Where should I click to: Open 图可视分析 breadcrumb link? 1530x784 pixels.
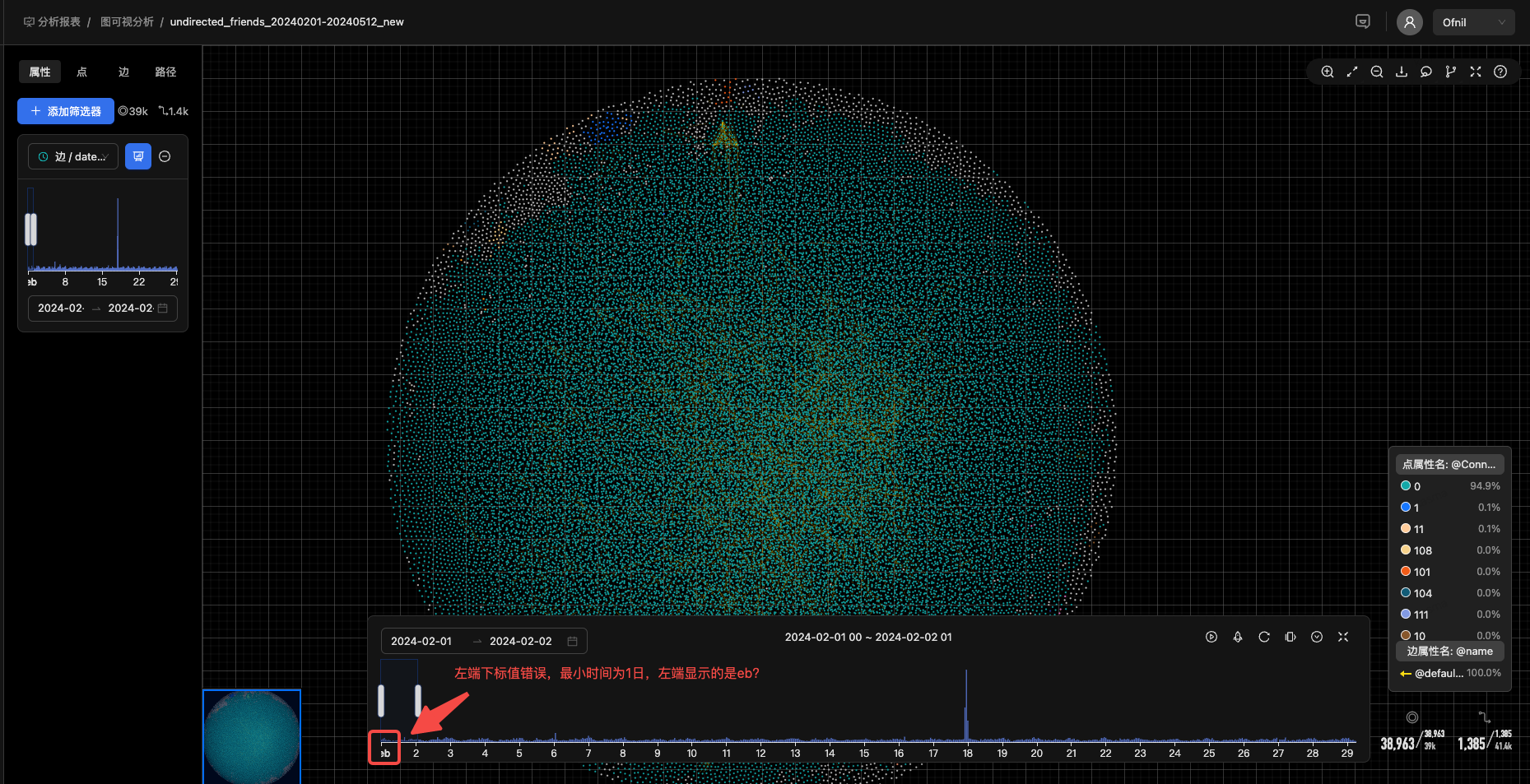pyautogui.click(x=127, y=22)
